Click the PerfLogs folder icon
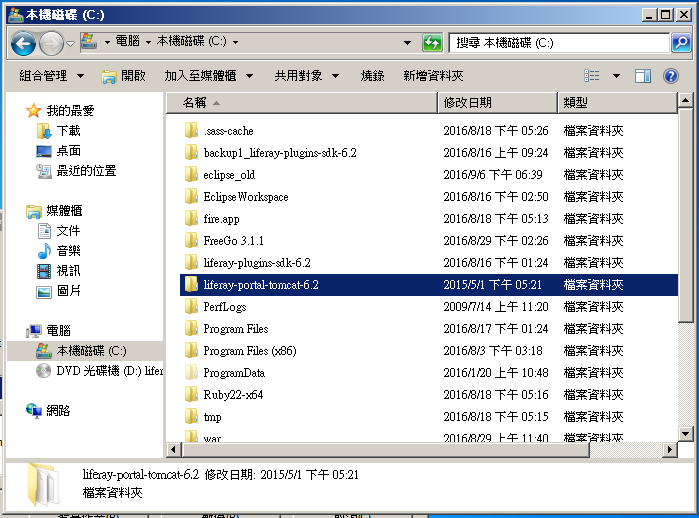The height and width of the screenshot is (518, 699). [x=191, y=306]
